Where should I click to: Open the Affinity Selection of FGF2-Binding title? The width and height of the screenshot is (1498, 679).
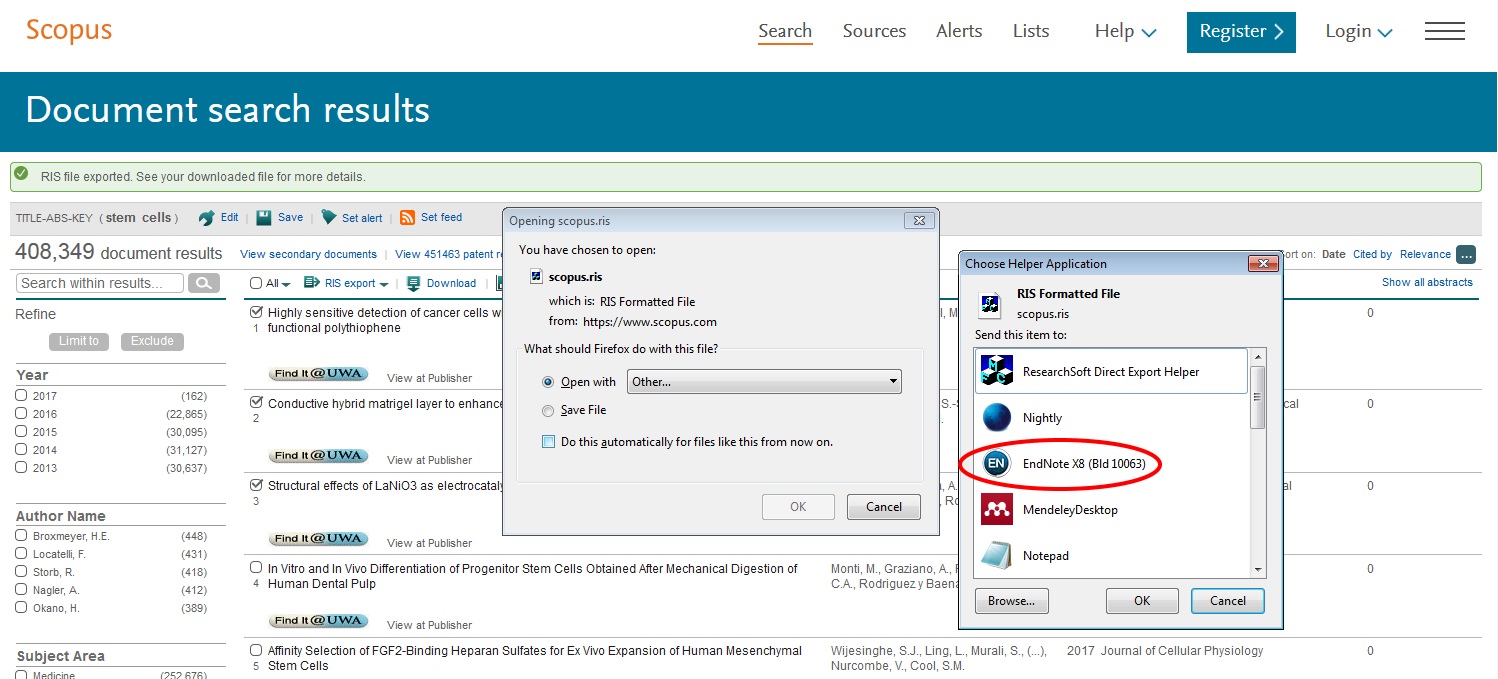coord(535,658)
